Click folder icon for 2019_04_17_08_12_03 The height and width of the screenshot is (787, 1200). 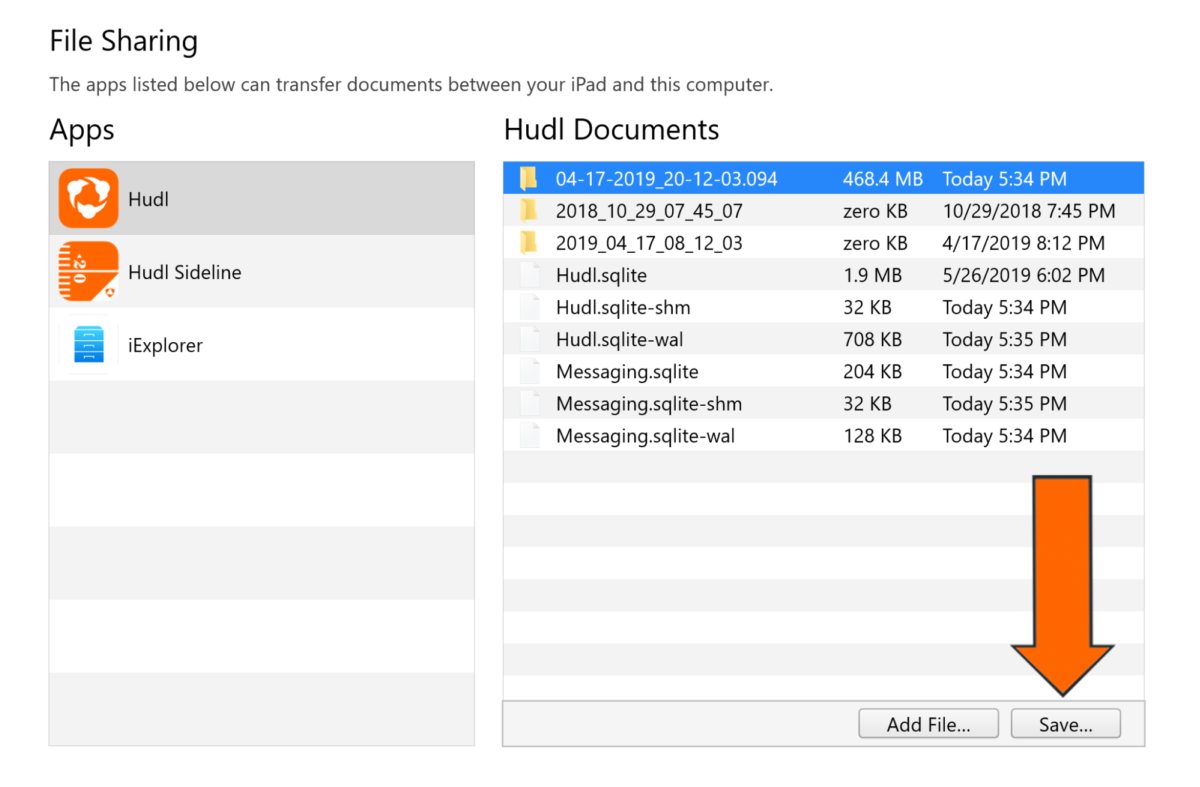point(529,243)
